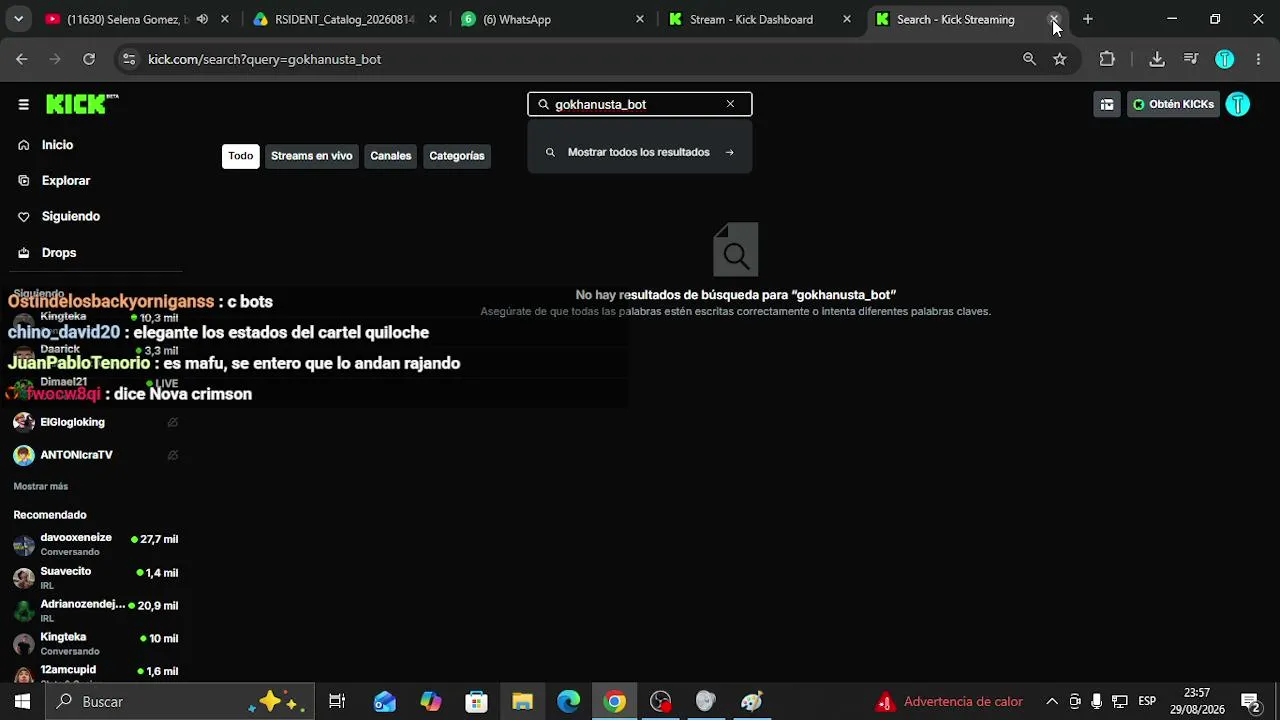Click Mostrar todos los resultados
Screen dimensions: 1280x720
click(640, 153)
